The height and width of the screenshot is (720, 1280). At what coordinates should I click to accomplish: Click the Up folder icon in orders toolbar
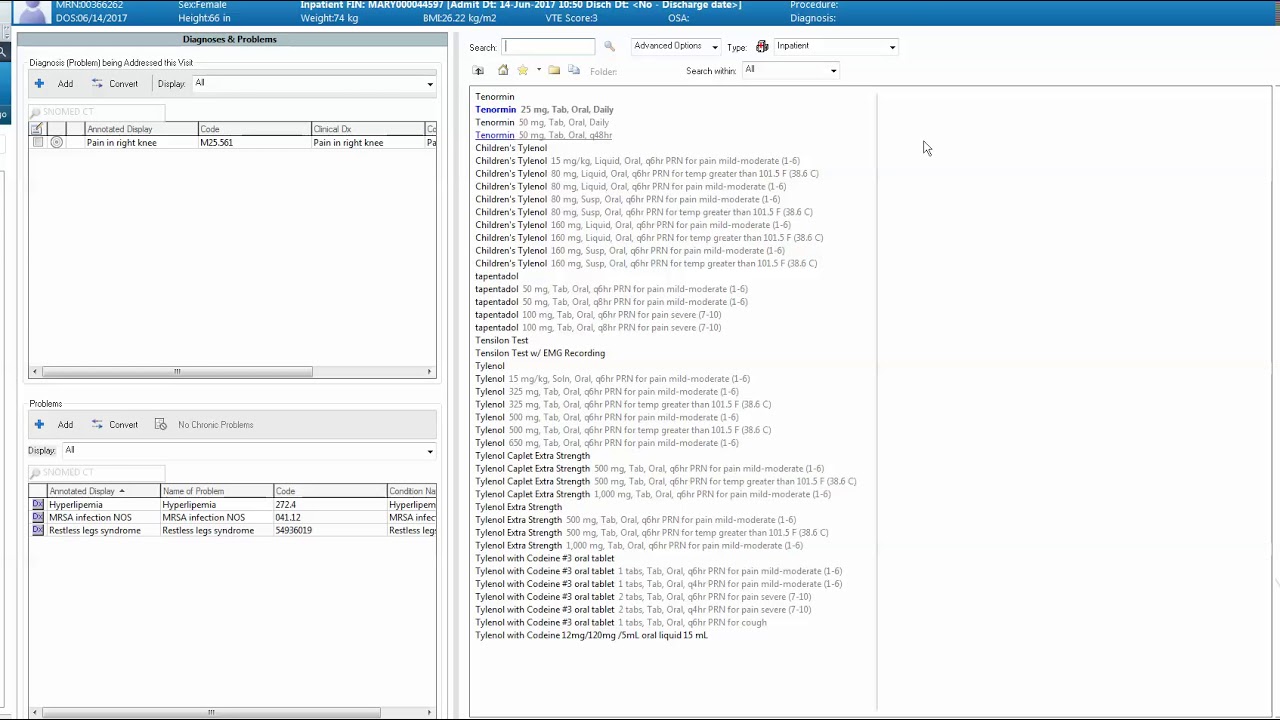[478, 71]
